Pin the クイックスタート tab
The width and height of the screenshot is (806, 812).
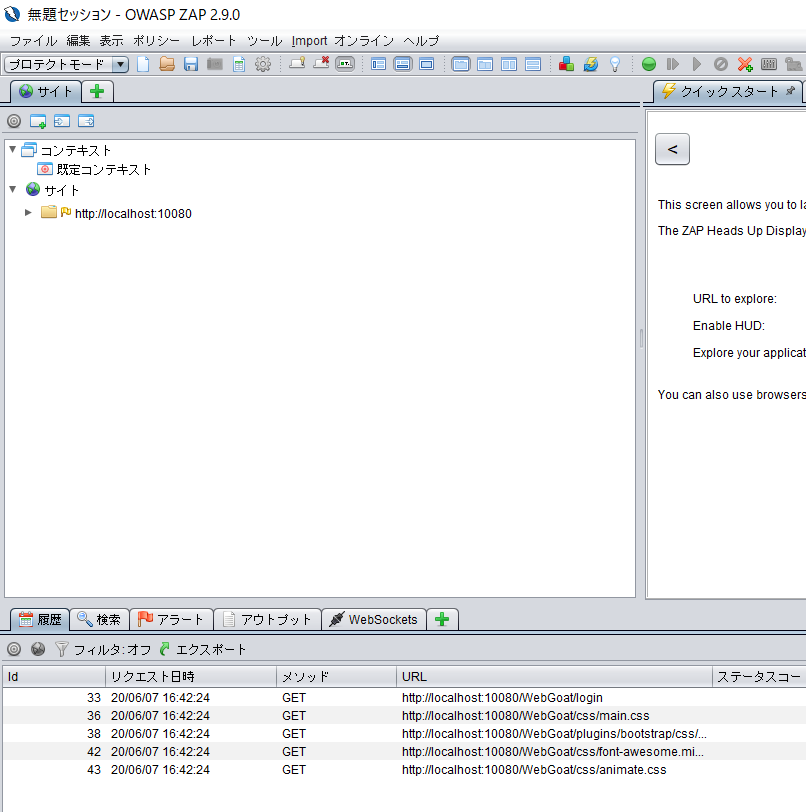point(790,91)
